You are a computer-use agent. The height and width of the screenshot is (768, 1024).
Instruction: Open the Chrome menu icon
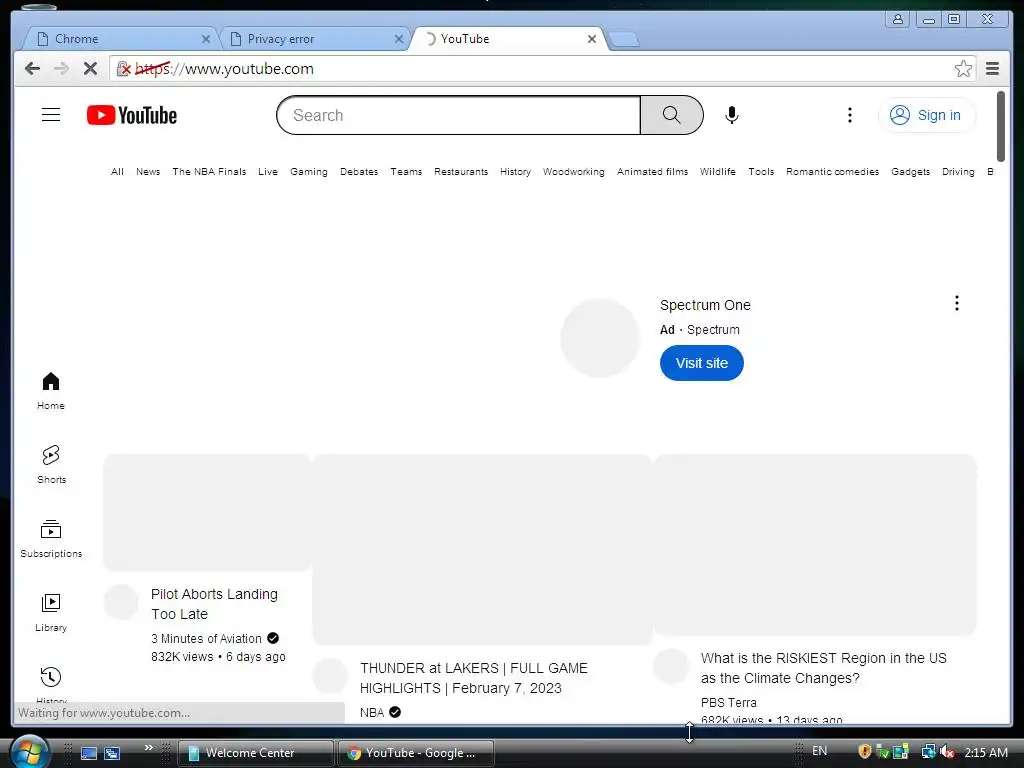(x=993, y=69)
